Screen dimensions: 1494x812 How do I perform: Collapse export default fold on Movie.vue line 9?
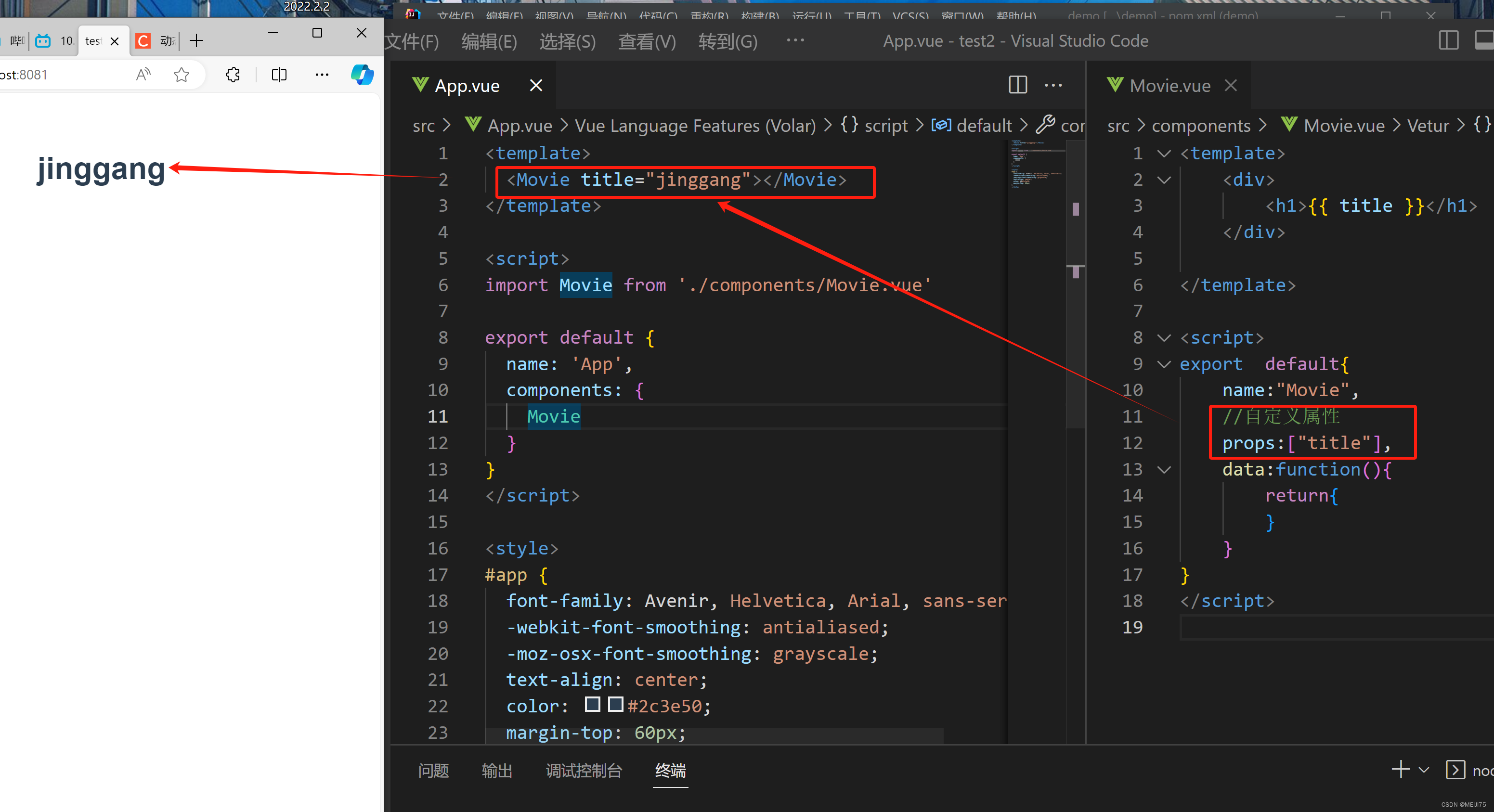tap(1163, 364)
